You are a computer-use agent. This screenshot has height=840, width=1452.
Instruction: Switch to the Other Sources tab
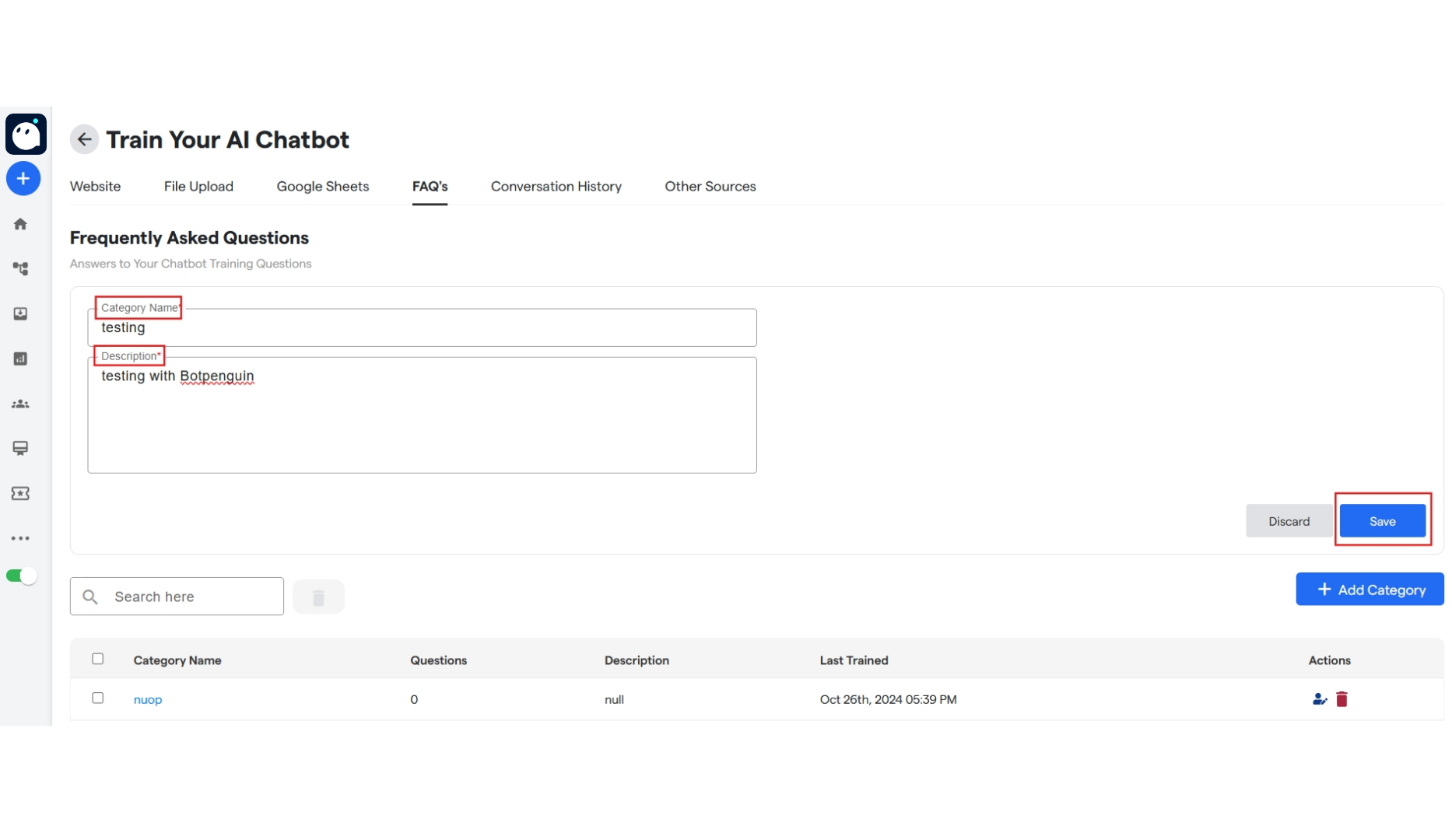click(710, 186)
